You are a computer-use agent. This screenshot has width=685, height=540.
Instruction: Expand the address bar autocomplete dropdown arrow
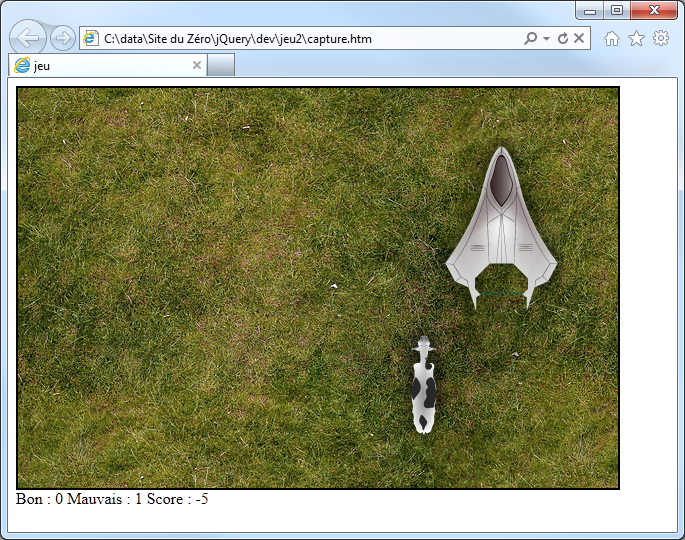pos(546,39)
